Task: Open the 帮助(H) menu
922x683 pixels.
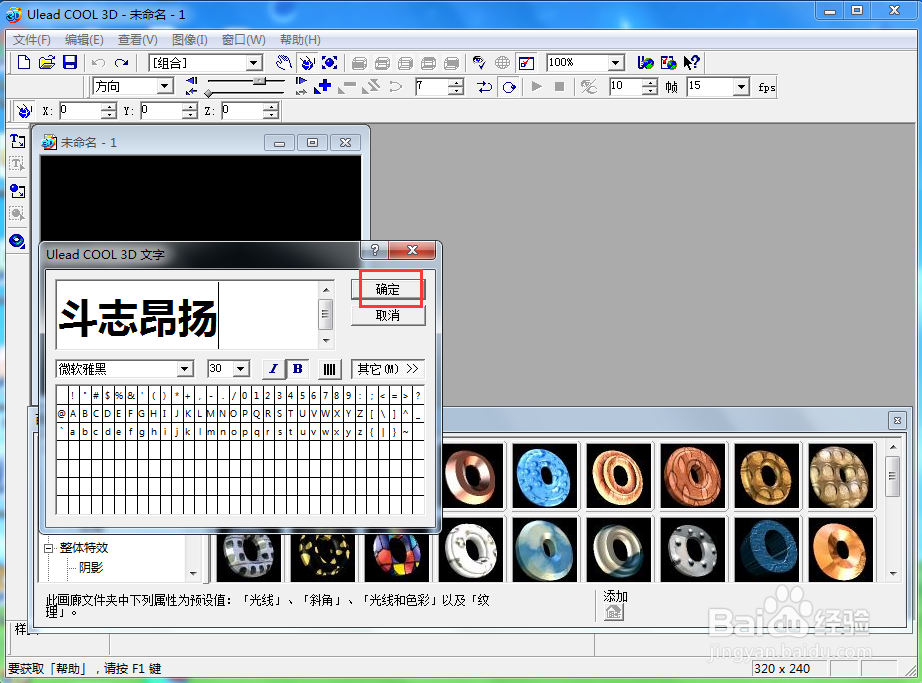Action: (x=300, y=40)
